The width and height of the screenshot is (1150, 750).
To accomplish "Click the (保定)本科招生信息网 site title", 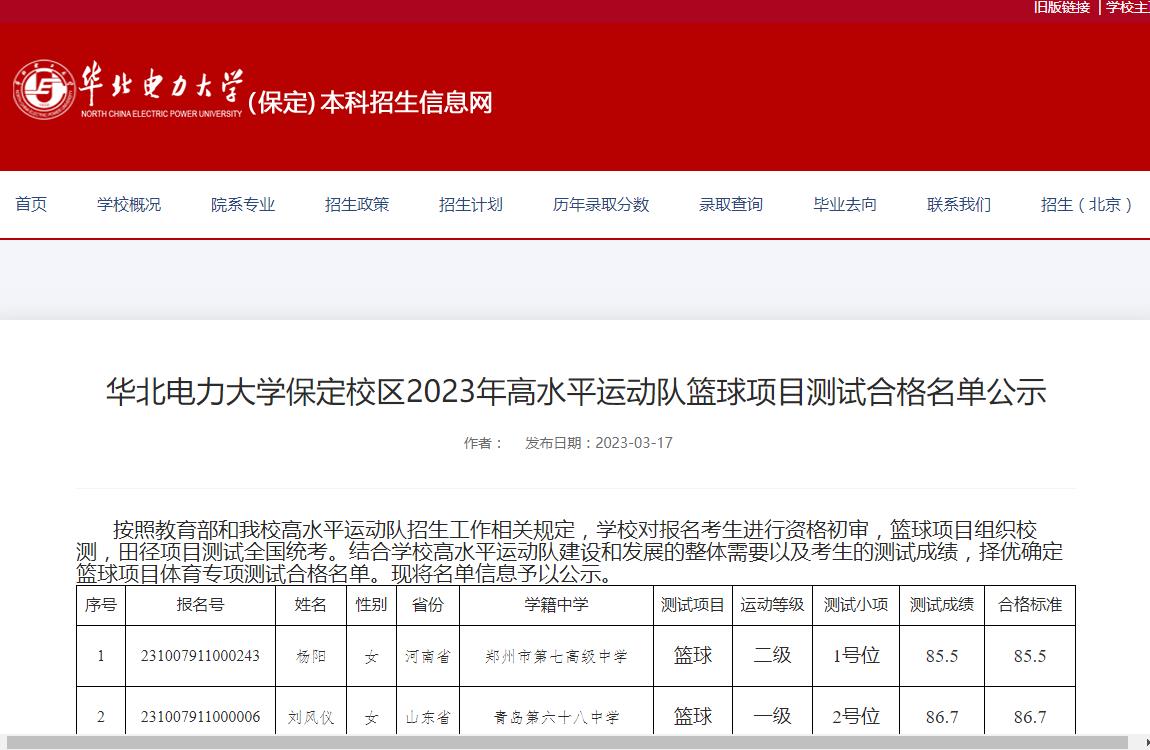I will pyautogui.click(x=370, y=103).
